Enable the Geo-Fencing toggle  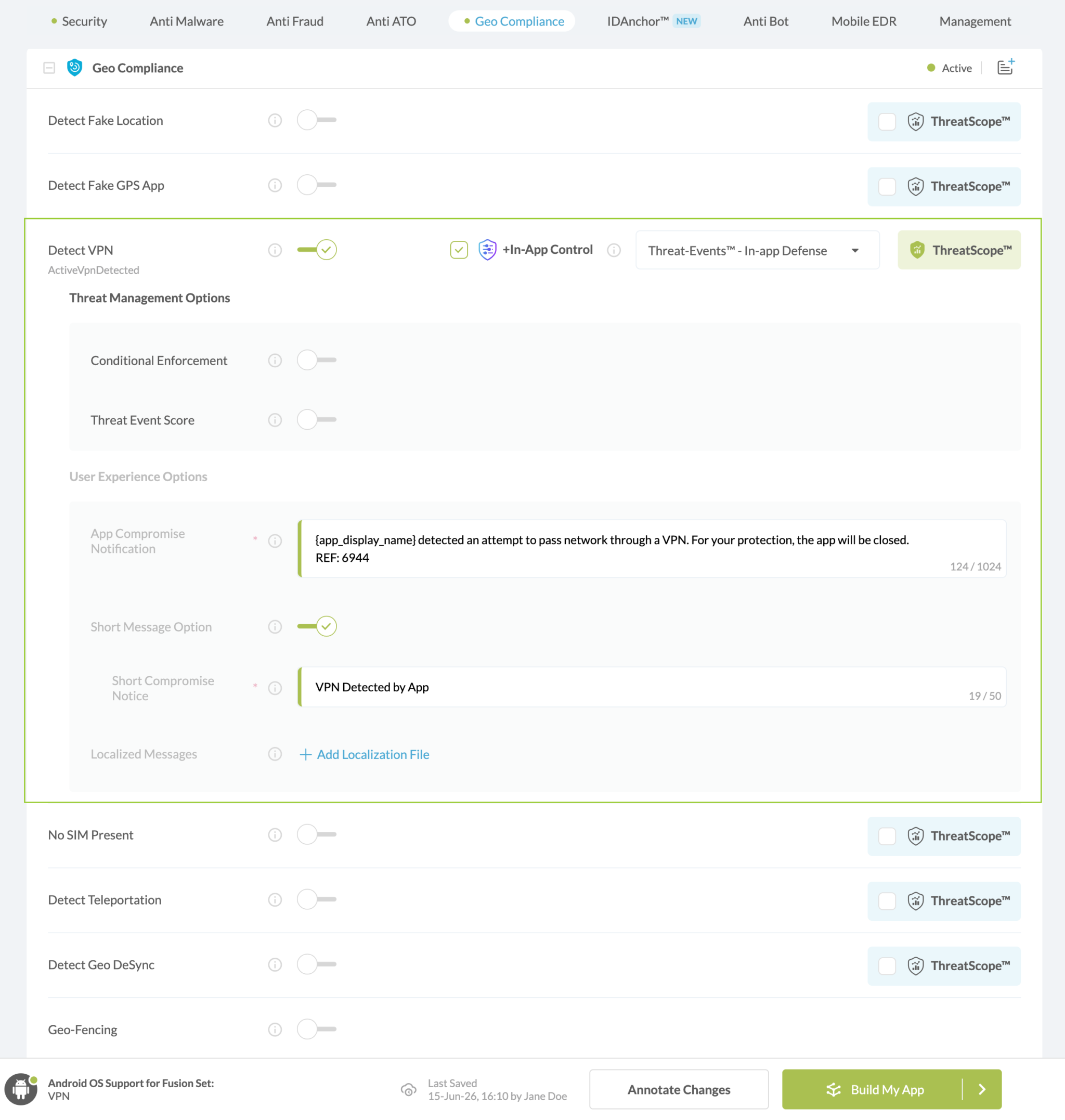pos(316,1028)
